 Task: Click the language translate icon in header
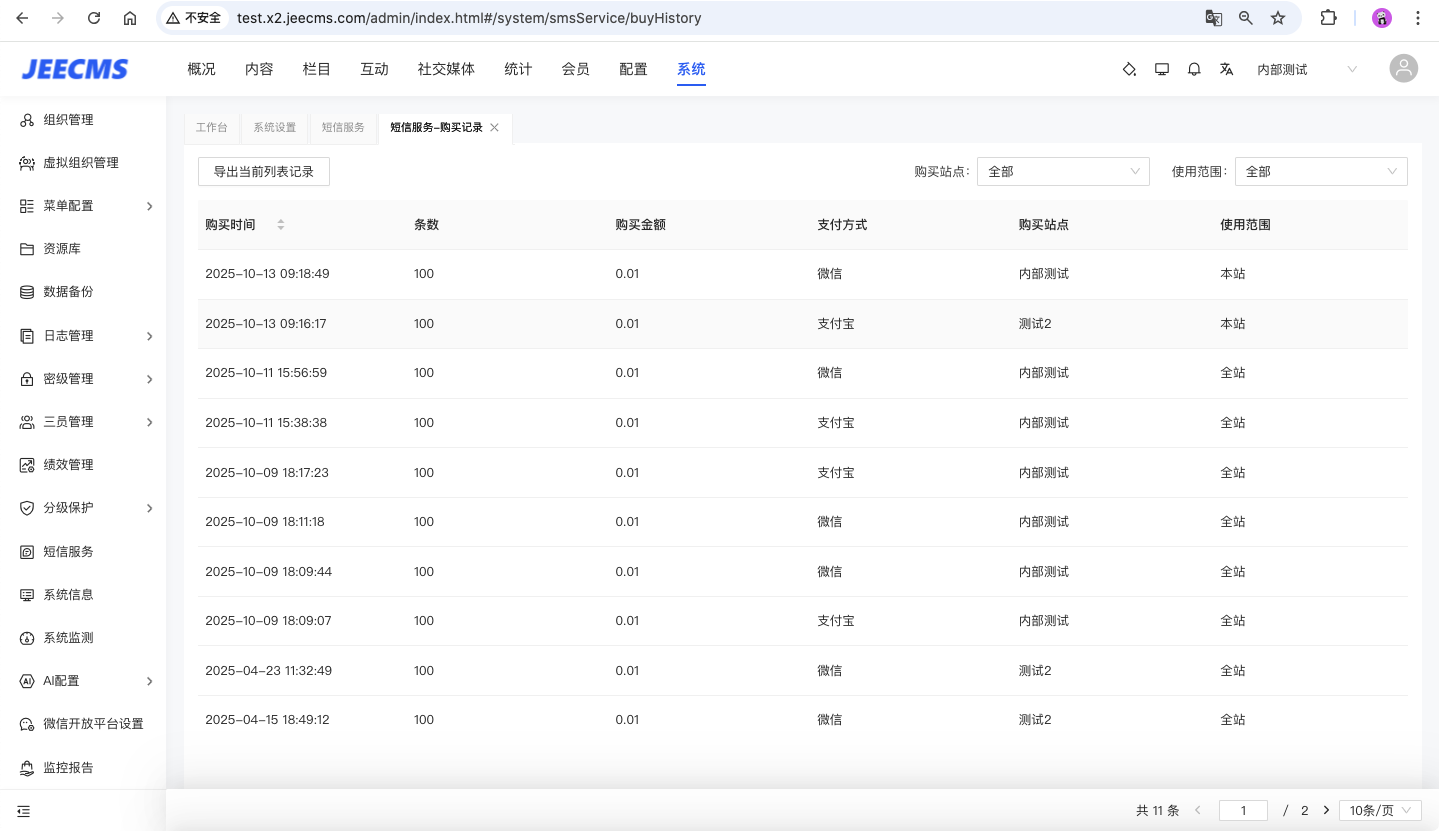(x=1226, y=69)
